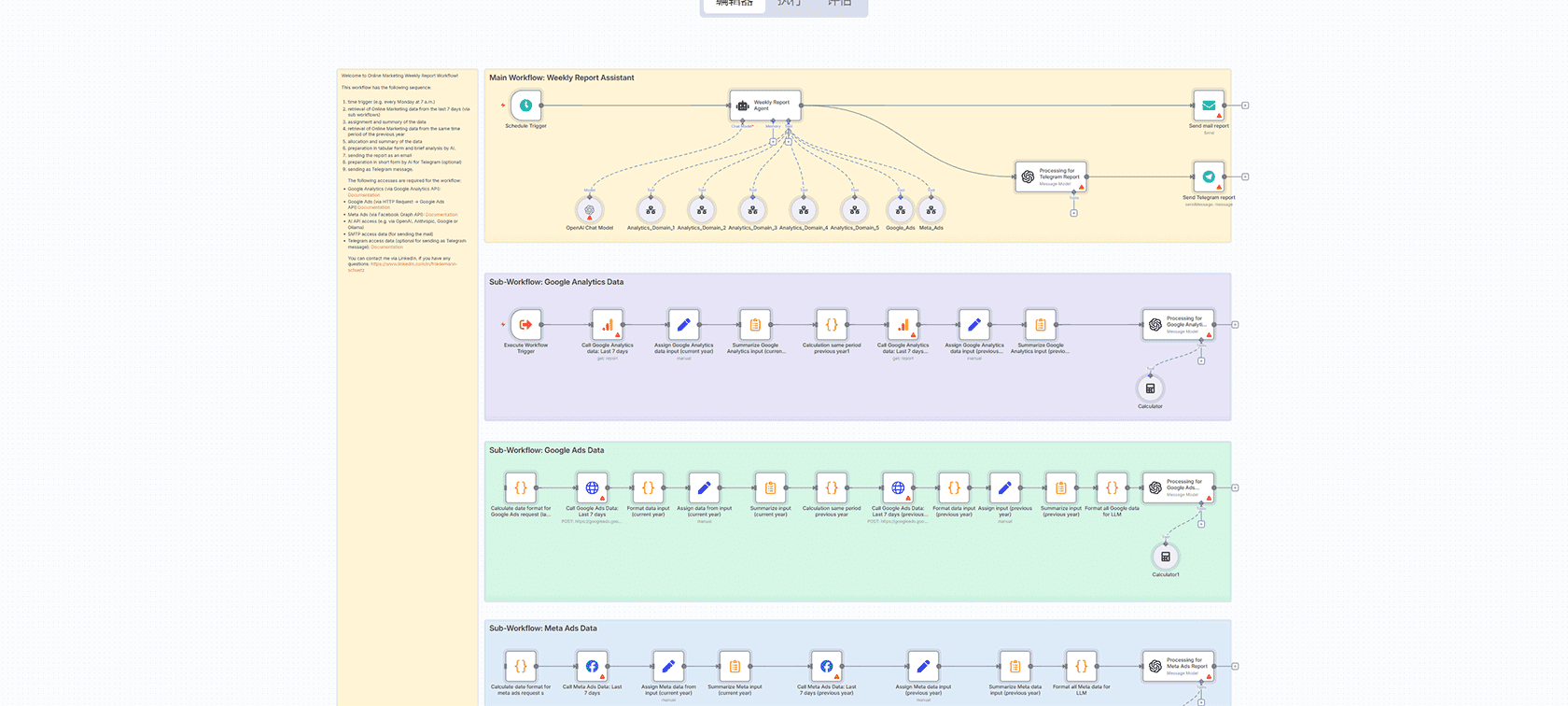This screenshot has width=1568, height=706.
Task: Click the Execute Workflow Trigger node
Action: pos(525,325)
